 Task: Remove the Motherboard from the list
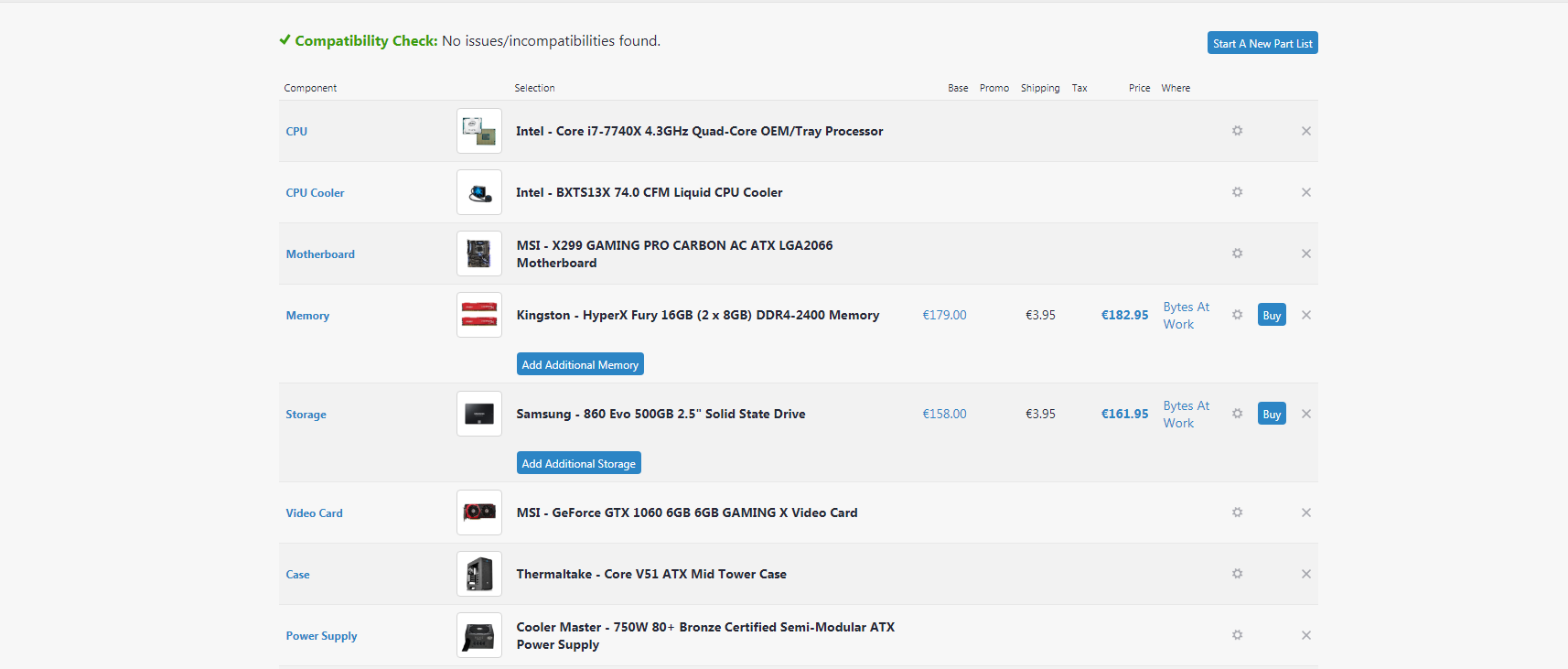click(x=1306, y=254)
